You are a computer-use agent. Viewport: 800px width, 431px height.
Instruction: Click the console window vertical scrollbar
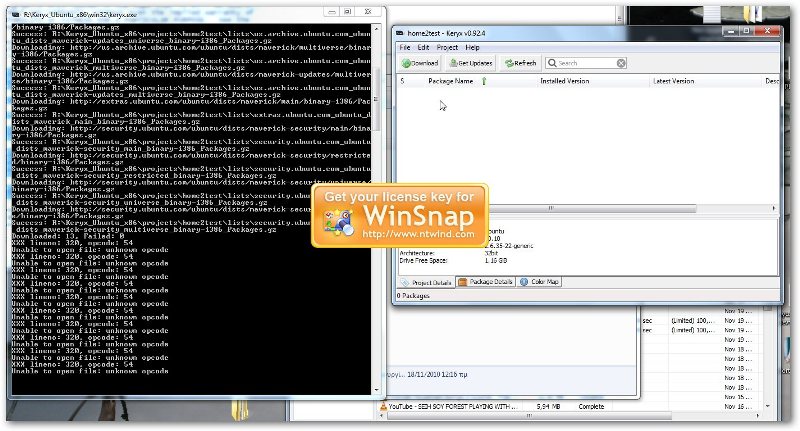pyautogui.click(x=377, y=98)
